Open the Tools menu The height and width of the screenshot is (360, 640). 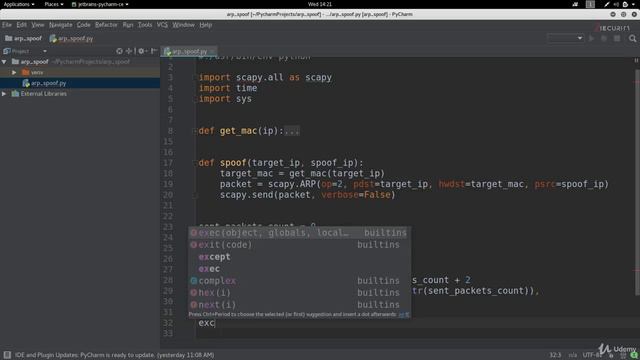(145, 25)
